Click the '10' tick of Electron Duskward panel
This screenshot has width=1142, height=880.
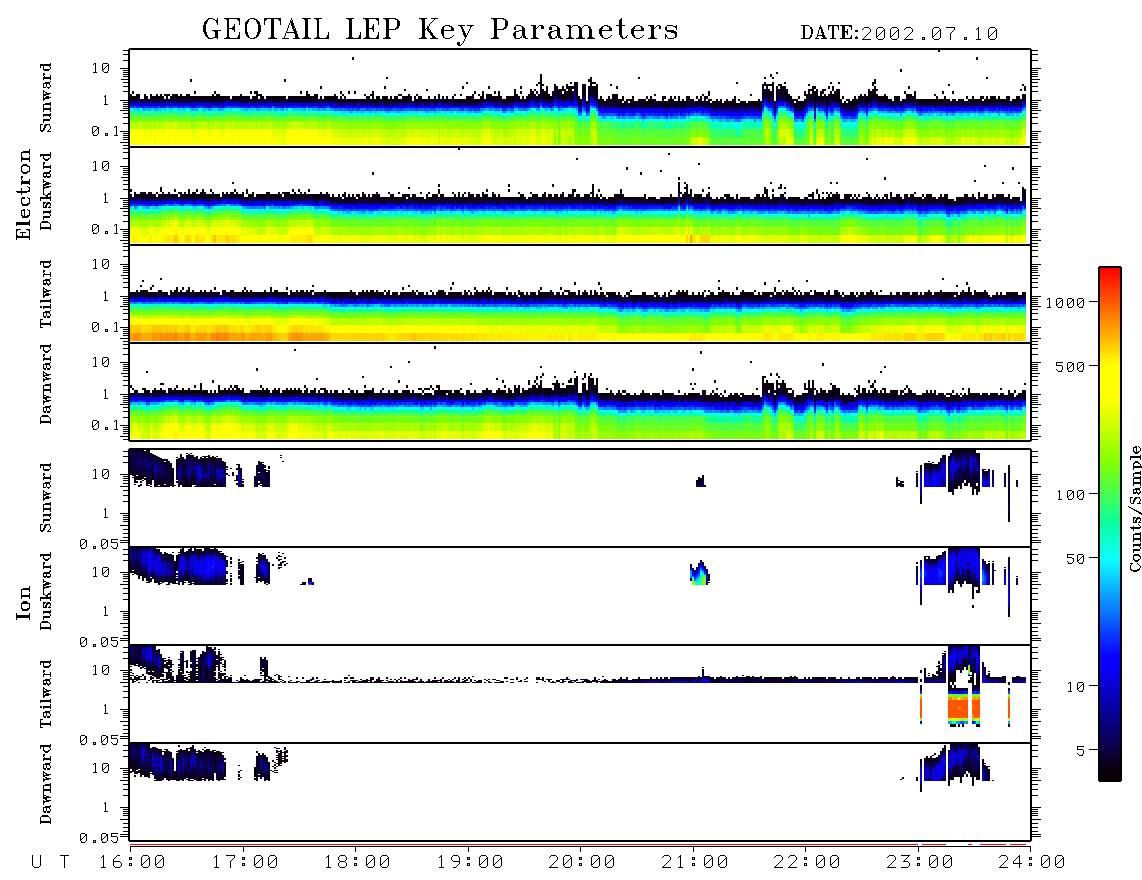tap(101, 166)
